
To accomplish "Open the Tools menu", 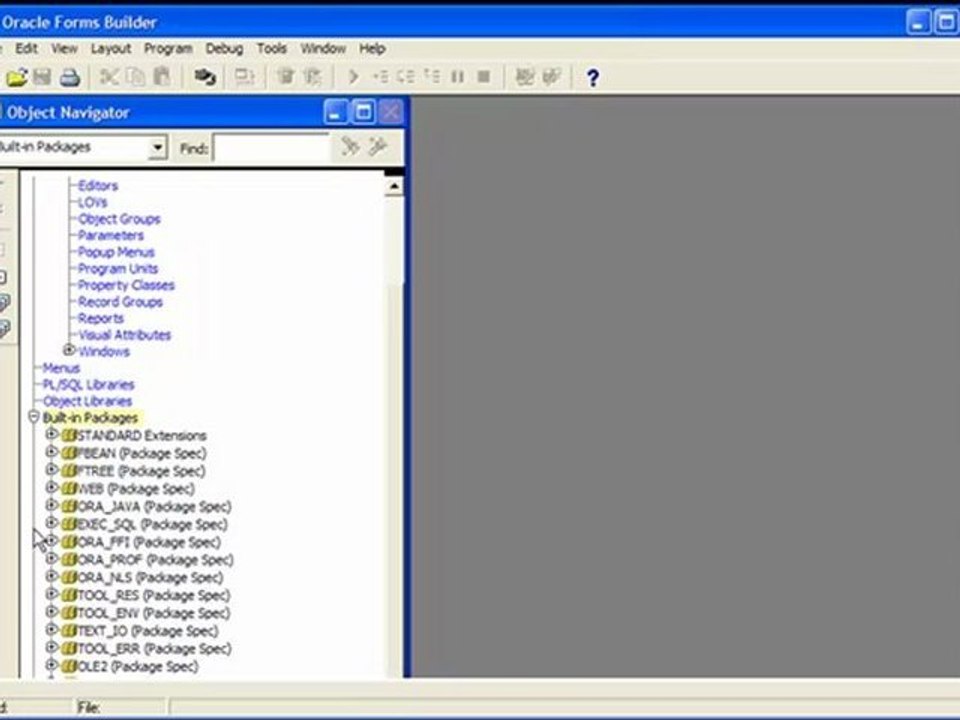I will [x=271, y=48].
